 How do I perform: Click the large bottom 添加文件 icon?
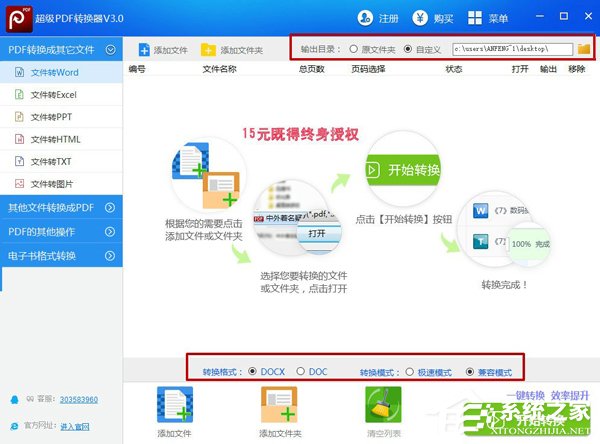coord(175,405)
